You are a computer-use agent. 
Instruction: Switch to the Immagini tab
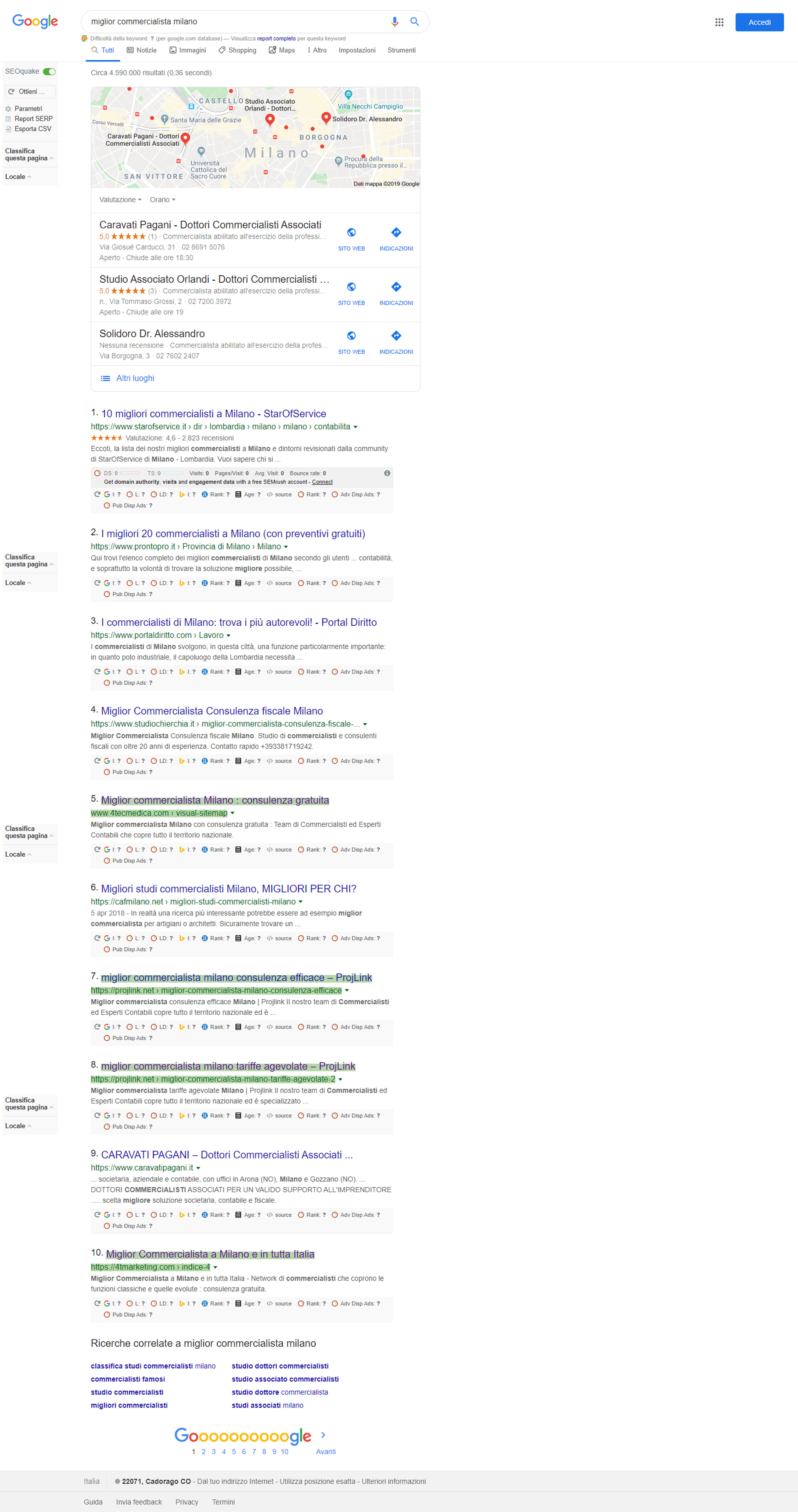[188, 50]
